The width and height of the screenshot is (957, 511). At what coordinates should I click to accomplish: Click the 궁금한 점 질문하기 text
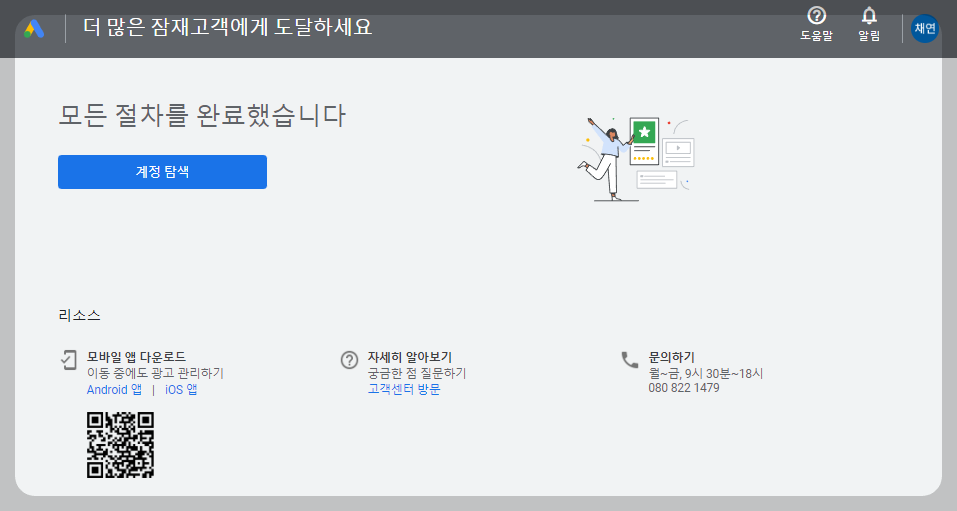[x=417, y=372]
